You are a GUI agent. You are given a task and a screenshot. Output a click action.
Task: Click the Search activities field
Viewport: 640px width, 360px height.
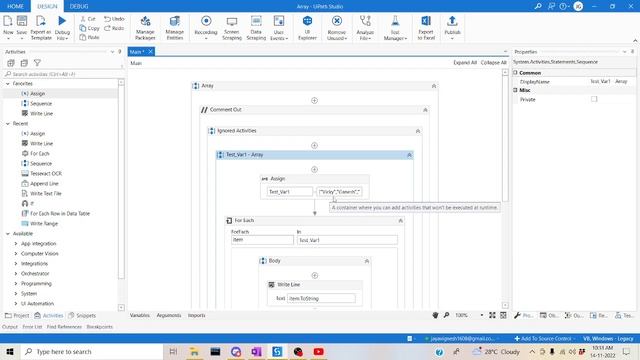click(x=61, y=74)
